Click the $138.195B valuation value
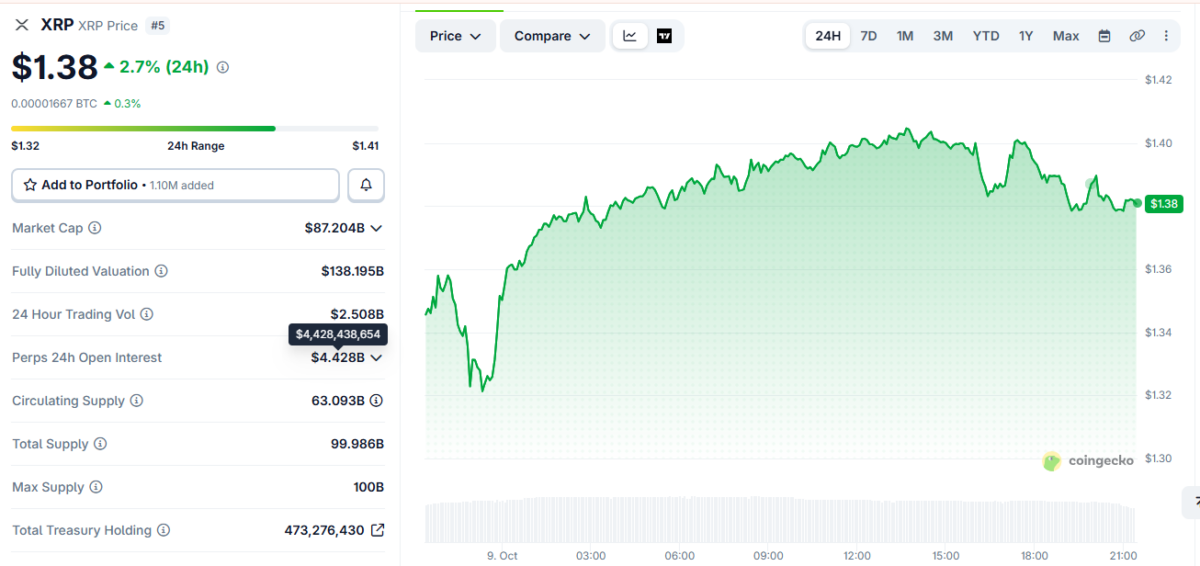 pos(352,271)
